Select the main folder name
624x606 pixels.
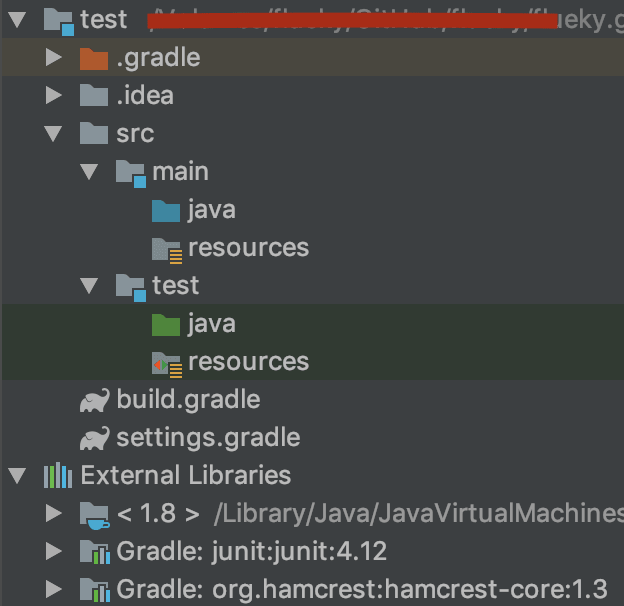(181, 171)
